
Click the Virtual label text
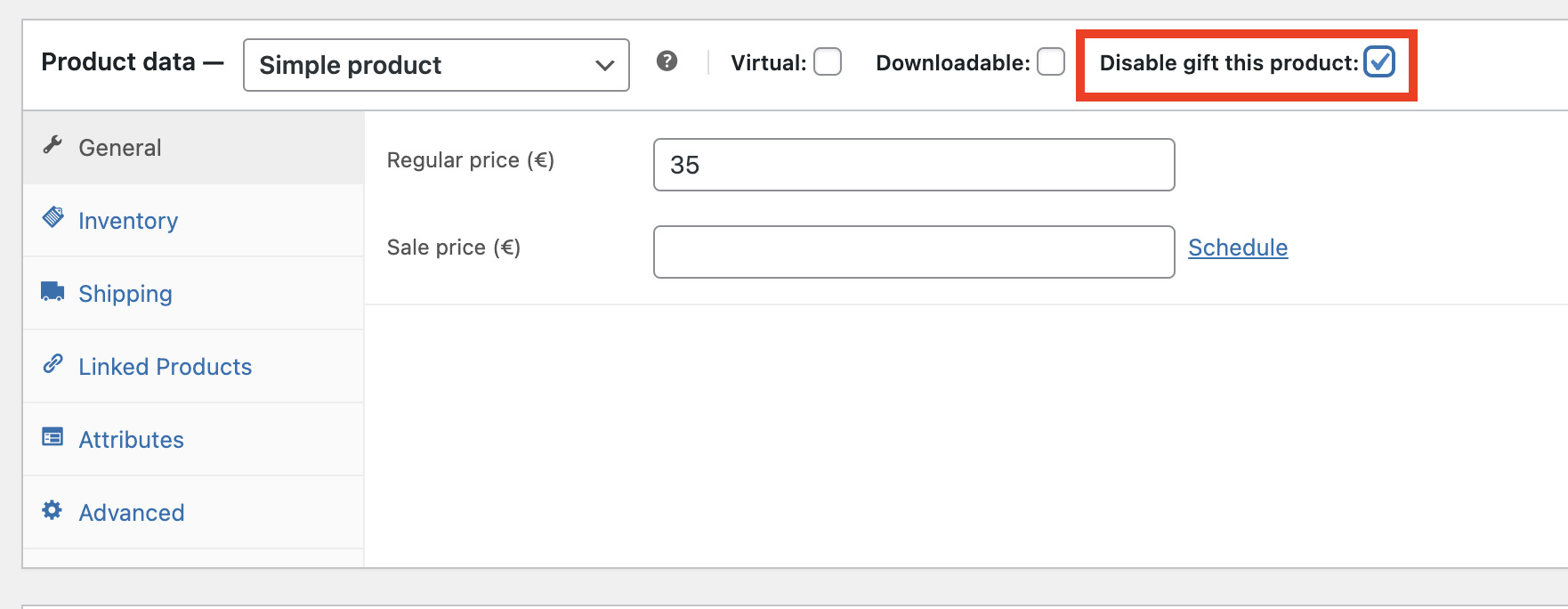(769, 63)
